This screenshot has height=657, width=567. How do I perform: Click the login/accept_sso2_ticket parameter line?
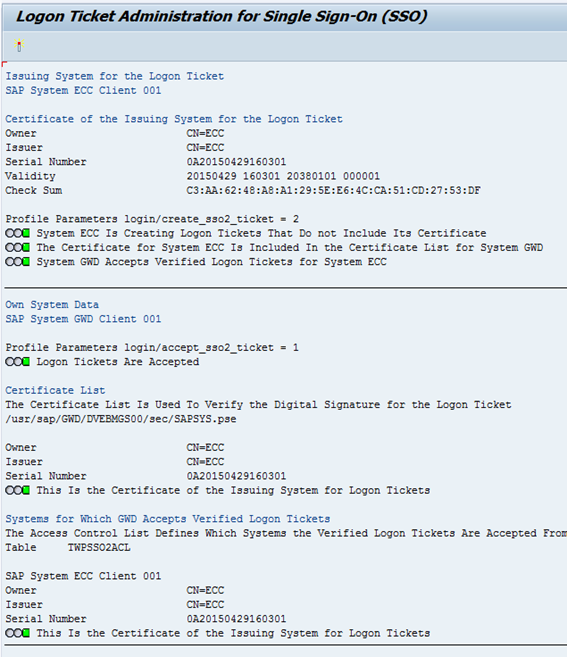point(152,348)
